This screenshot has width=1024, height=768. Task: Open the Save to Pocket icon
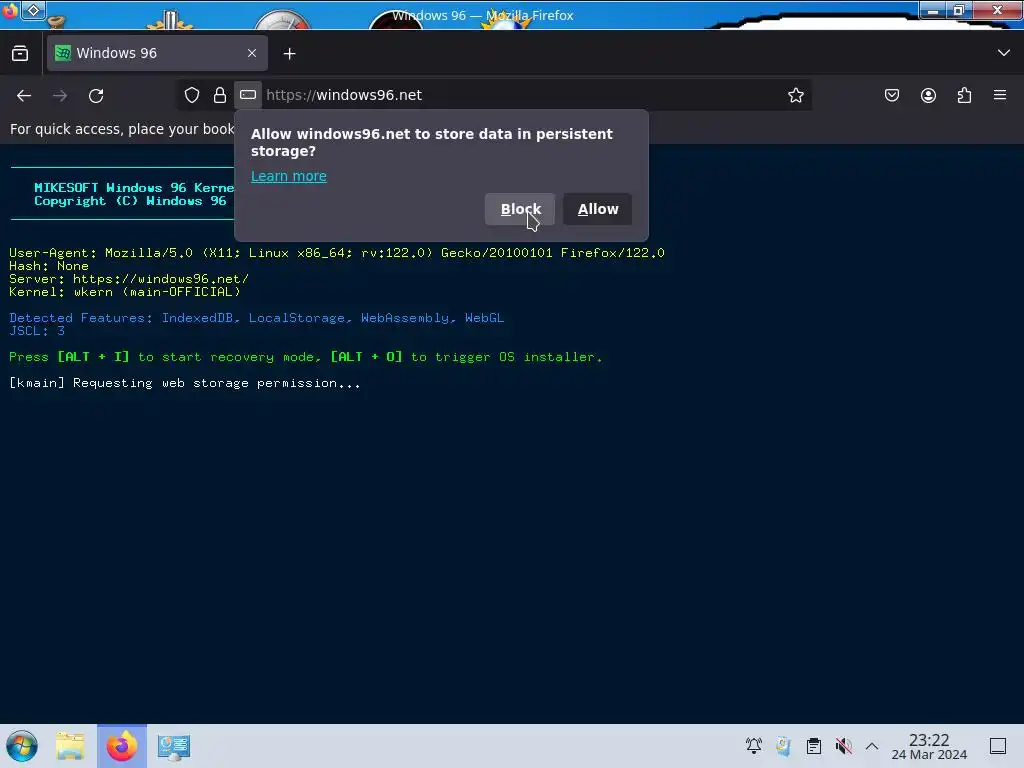pyautogui.click(x=891, y=95)
